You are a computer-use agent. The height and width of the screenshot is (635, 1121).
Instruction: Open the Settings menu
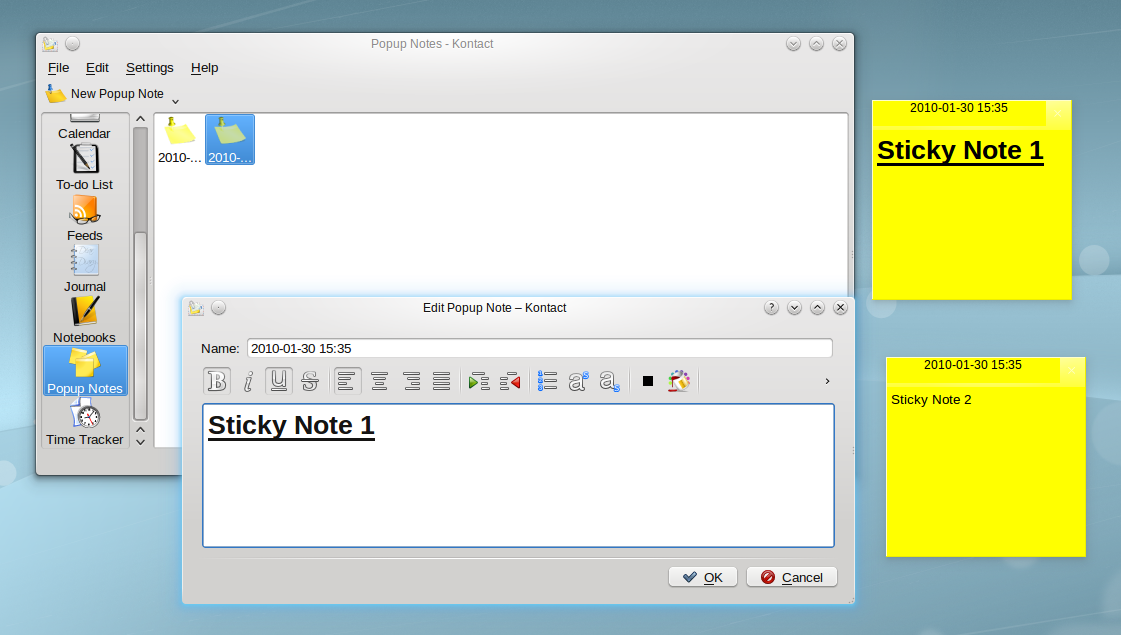[x=149, y=68]
